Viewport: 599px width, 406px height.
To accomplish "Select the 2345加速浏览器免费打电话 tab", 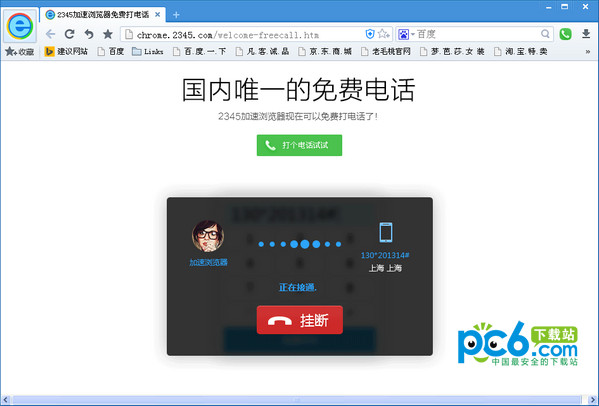I will click(x=103, y=15).
